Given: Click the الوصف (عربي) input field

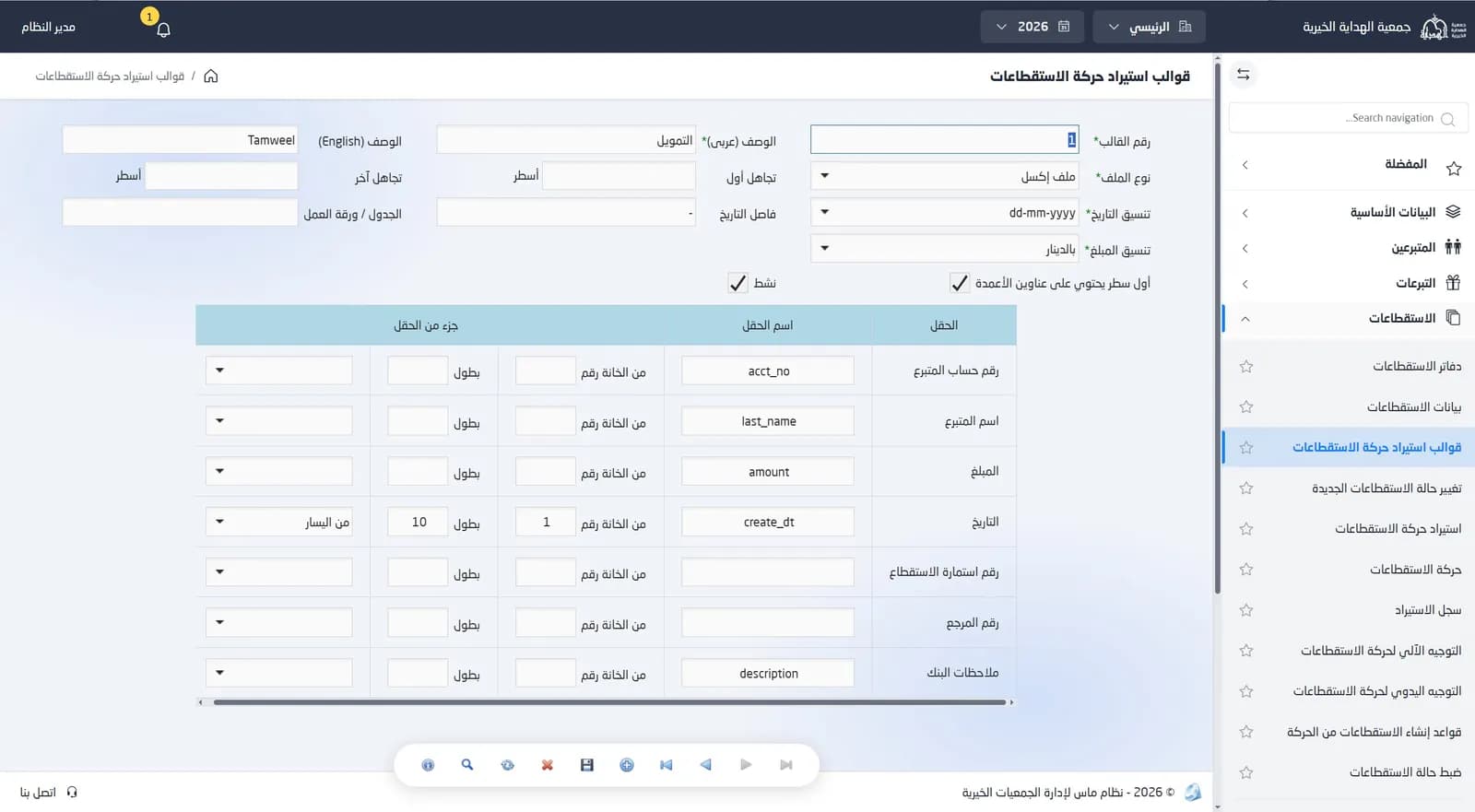Looking at the screenshot, I should pyautogui.click(x=566, y=139).
